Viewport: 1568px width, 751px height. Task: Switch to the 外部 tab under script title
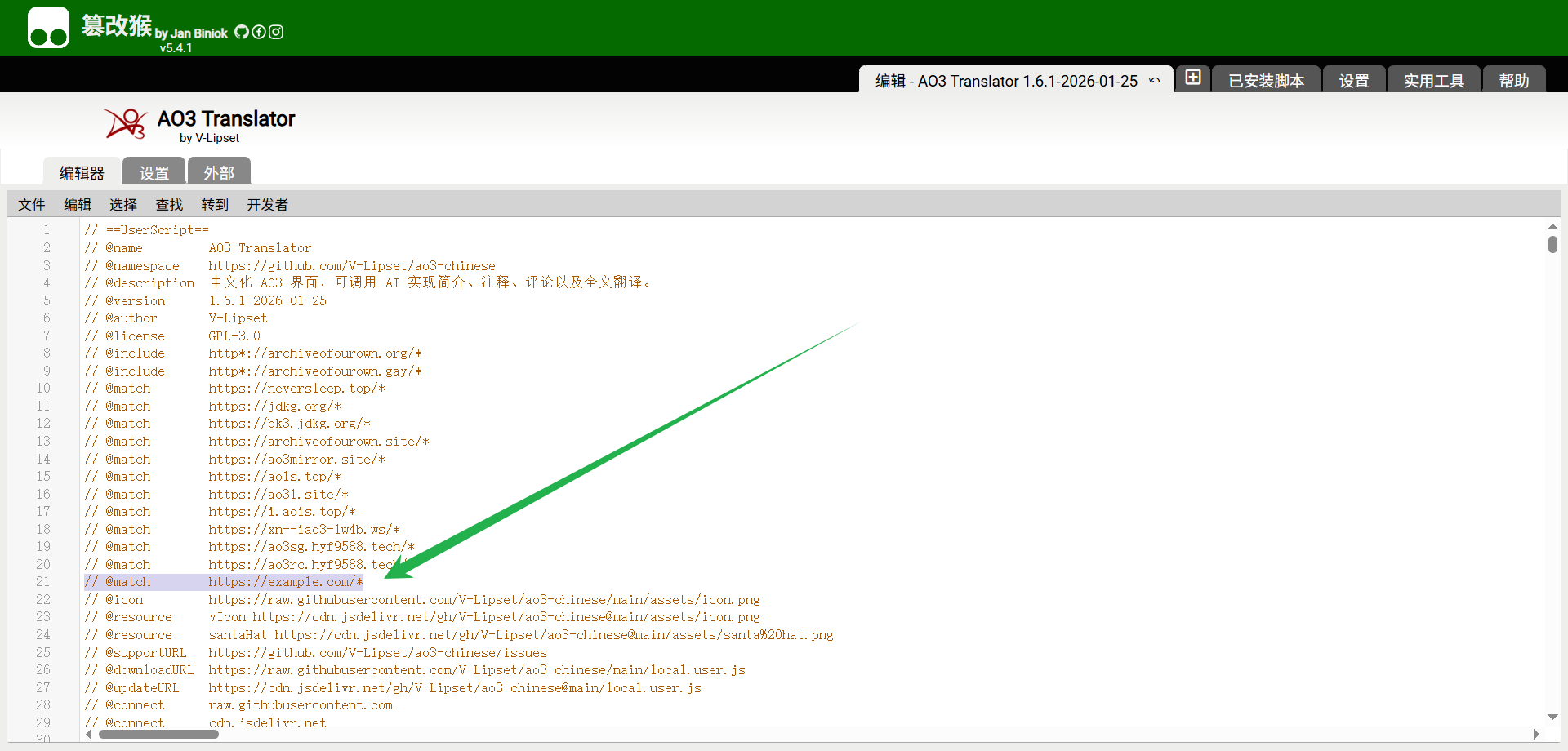219,172
